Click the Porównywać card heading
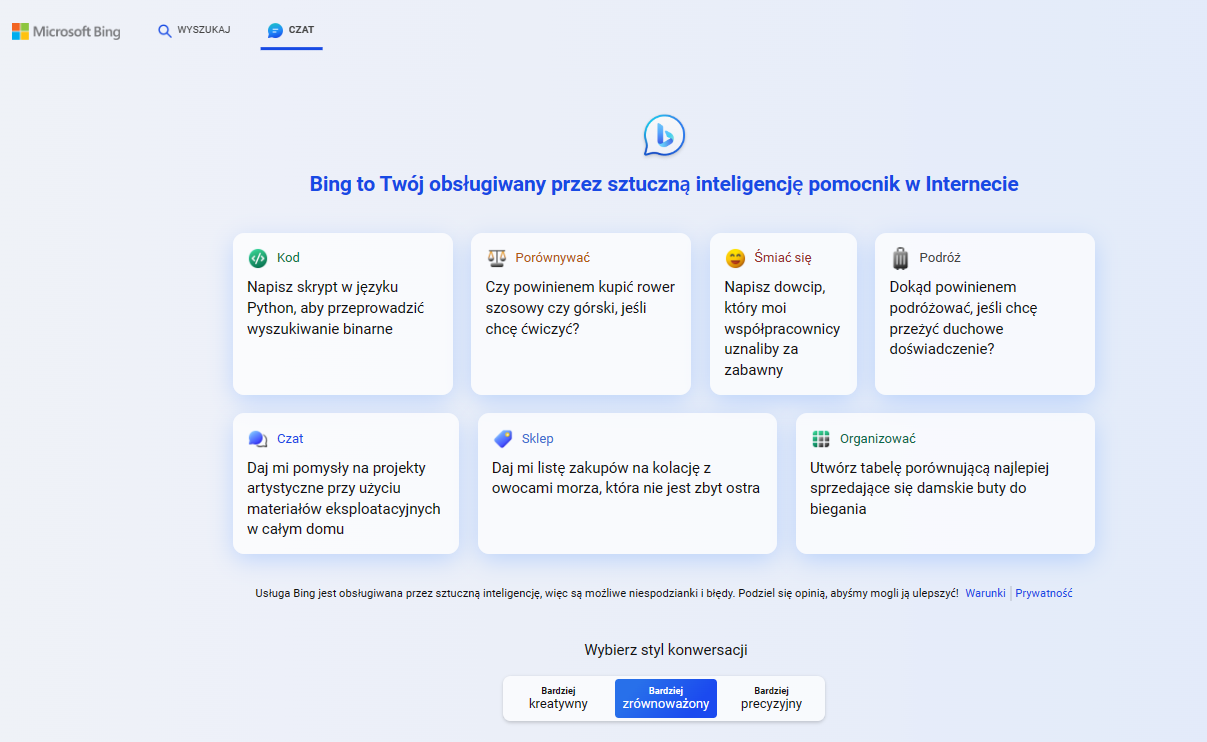 (x=553, y=258)
